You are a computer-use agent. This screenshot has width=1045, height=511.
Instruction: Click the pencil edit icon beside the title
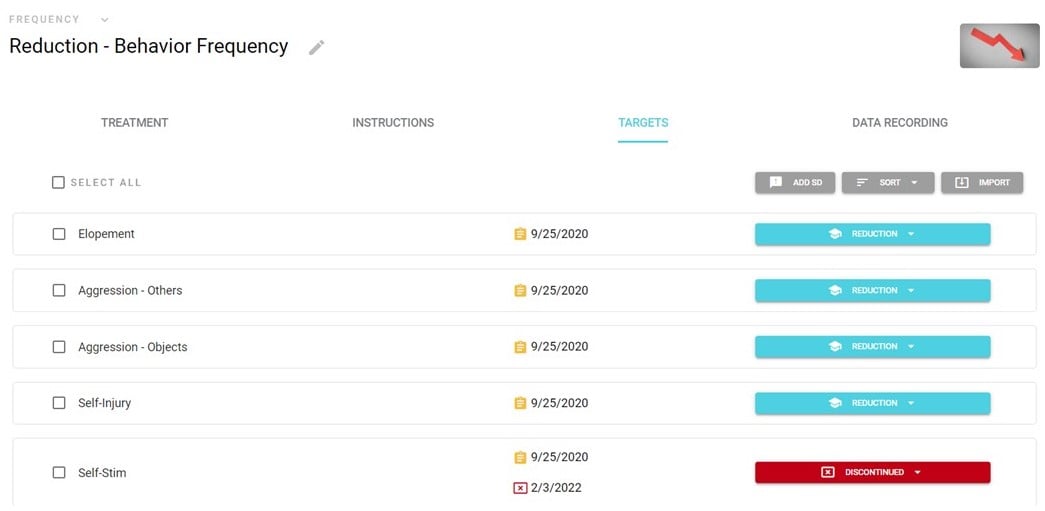pos(317,47)
